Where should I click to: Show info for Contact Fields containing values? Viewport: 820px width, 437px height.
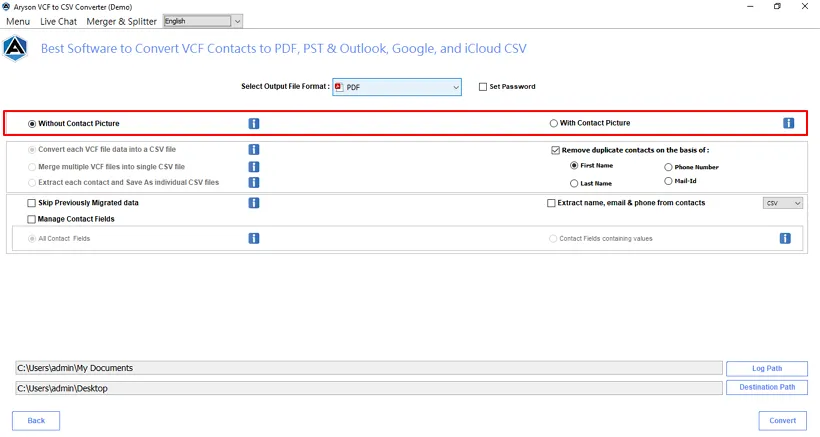785,238
